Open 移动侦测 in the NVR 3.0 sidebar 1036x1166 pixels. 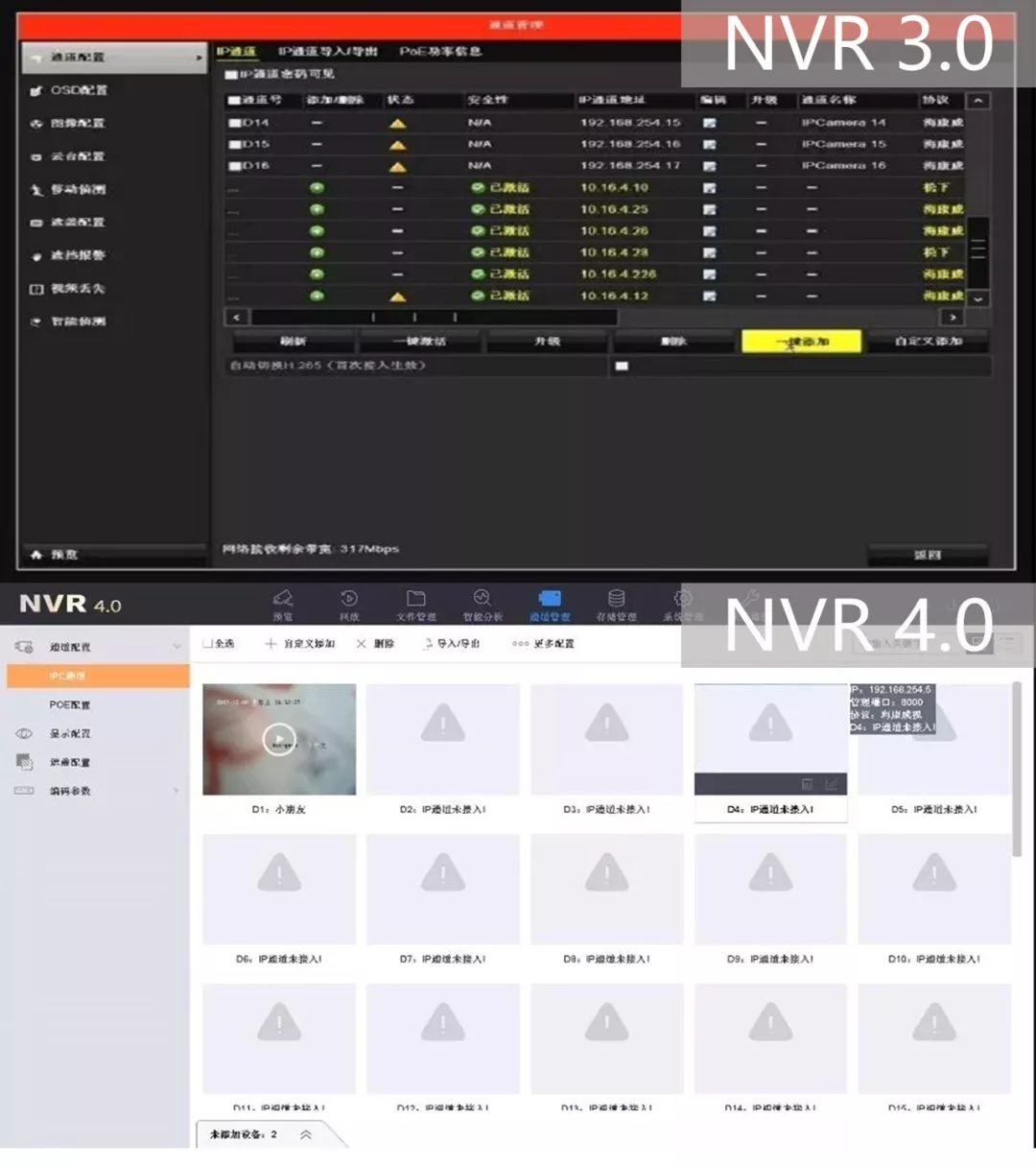pyautogui.click(x=79, y=190)
